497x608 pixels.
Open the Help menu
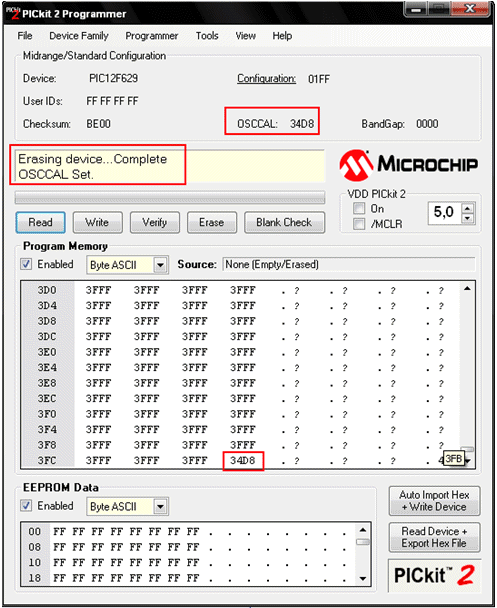click(282, 36)
